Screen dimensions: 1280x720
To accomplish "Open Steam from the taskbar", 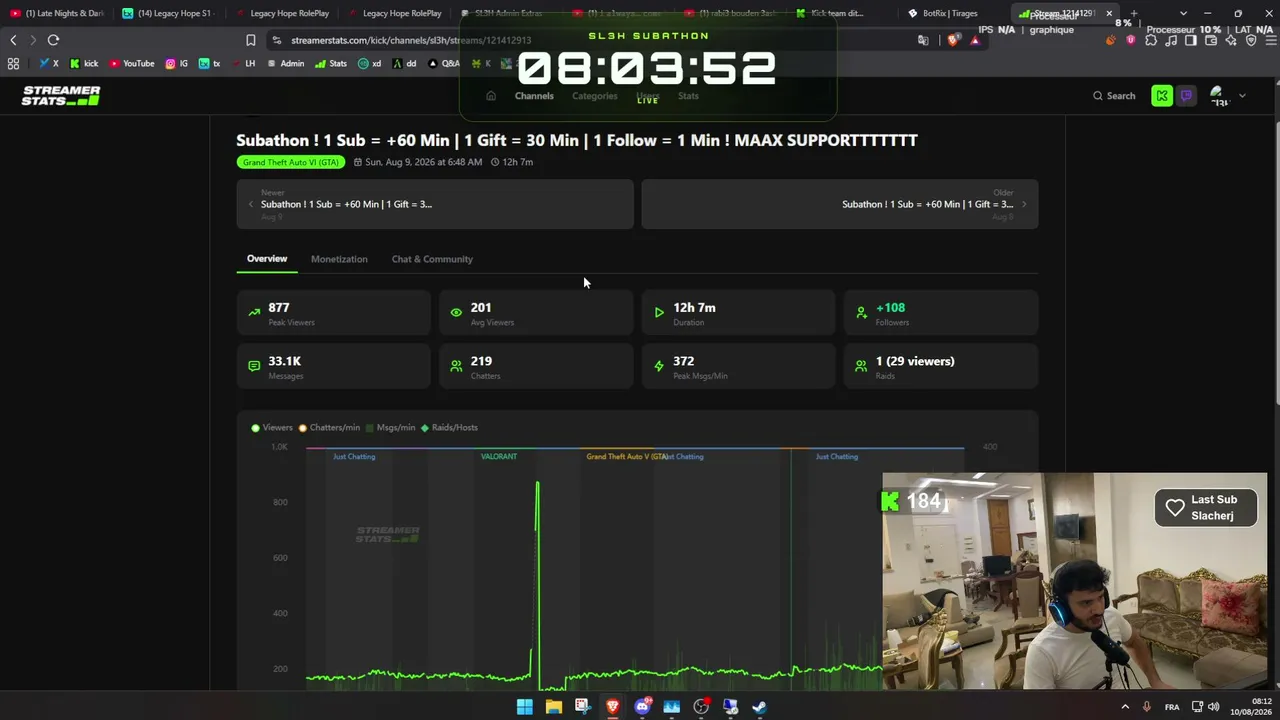I will coord(760,707).
